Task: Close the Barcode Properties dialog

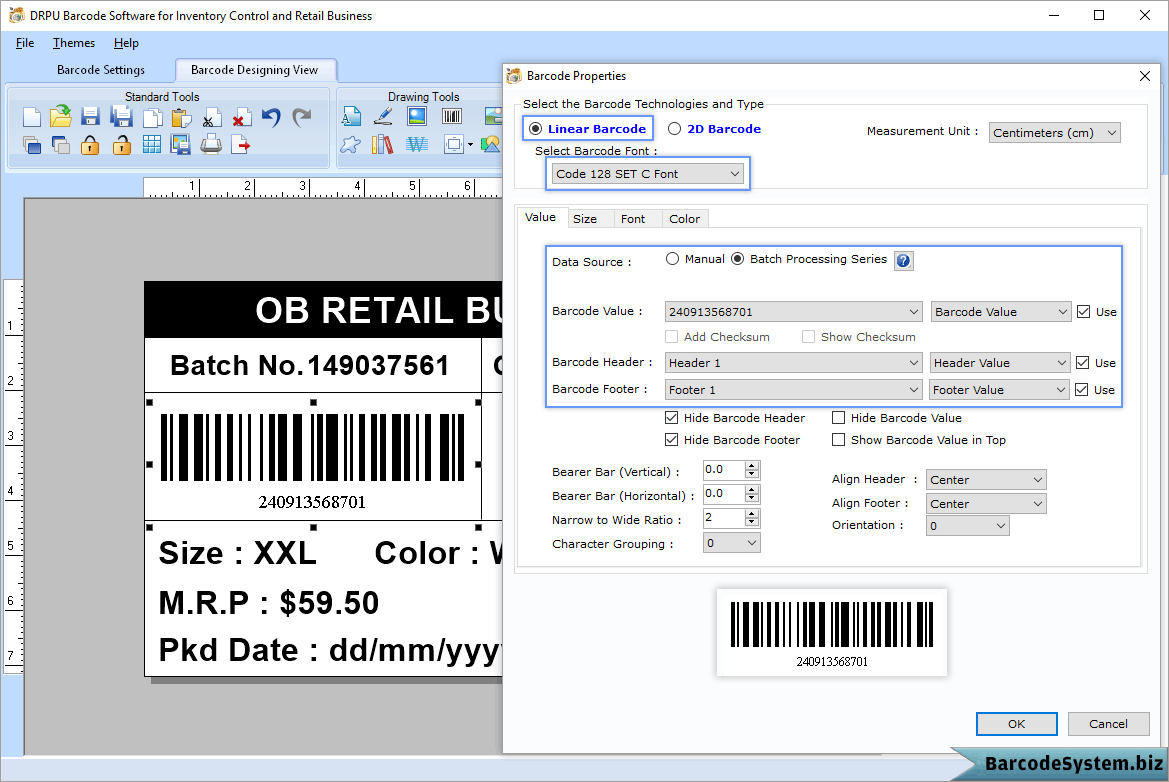Action: pos(1145,76)
